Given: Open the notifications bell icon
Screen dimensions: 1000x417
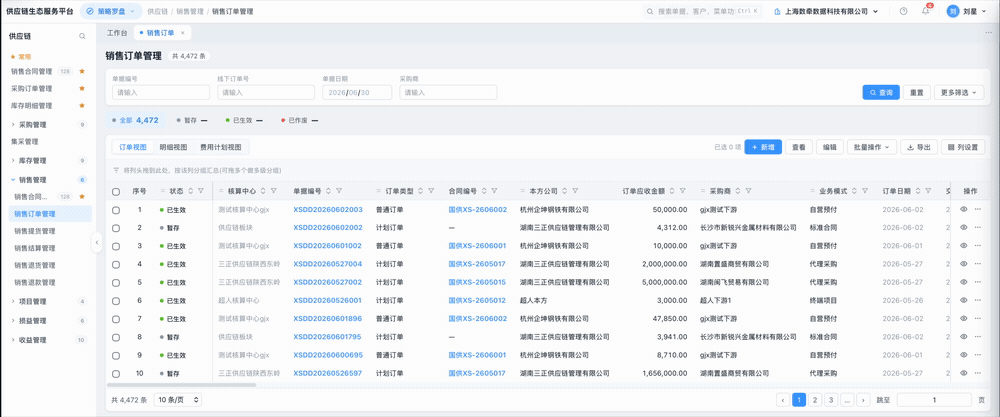Looking at the screenshot, I should click(x=925, y=11).
